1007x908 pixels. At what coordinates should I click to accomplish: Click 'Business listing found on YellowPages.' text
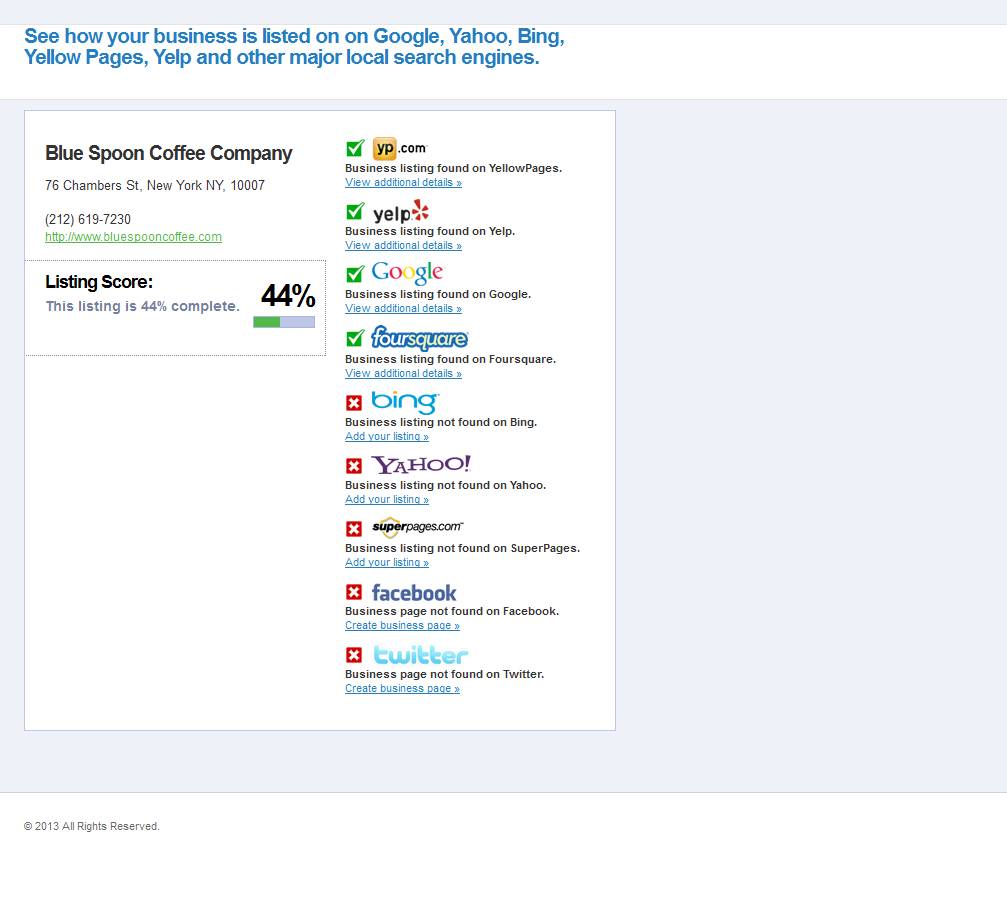[x=453, y=168]
